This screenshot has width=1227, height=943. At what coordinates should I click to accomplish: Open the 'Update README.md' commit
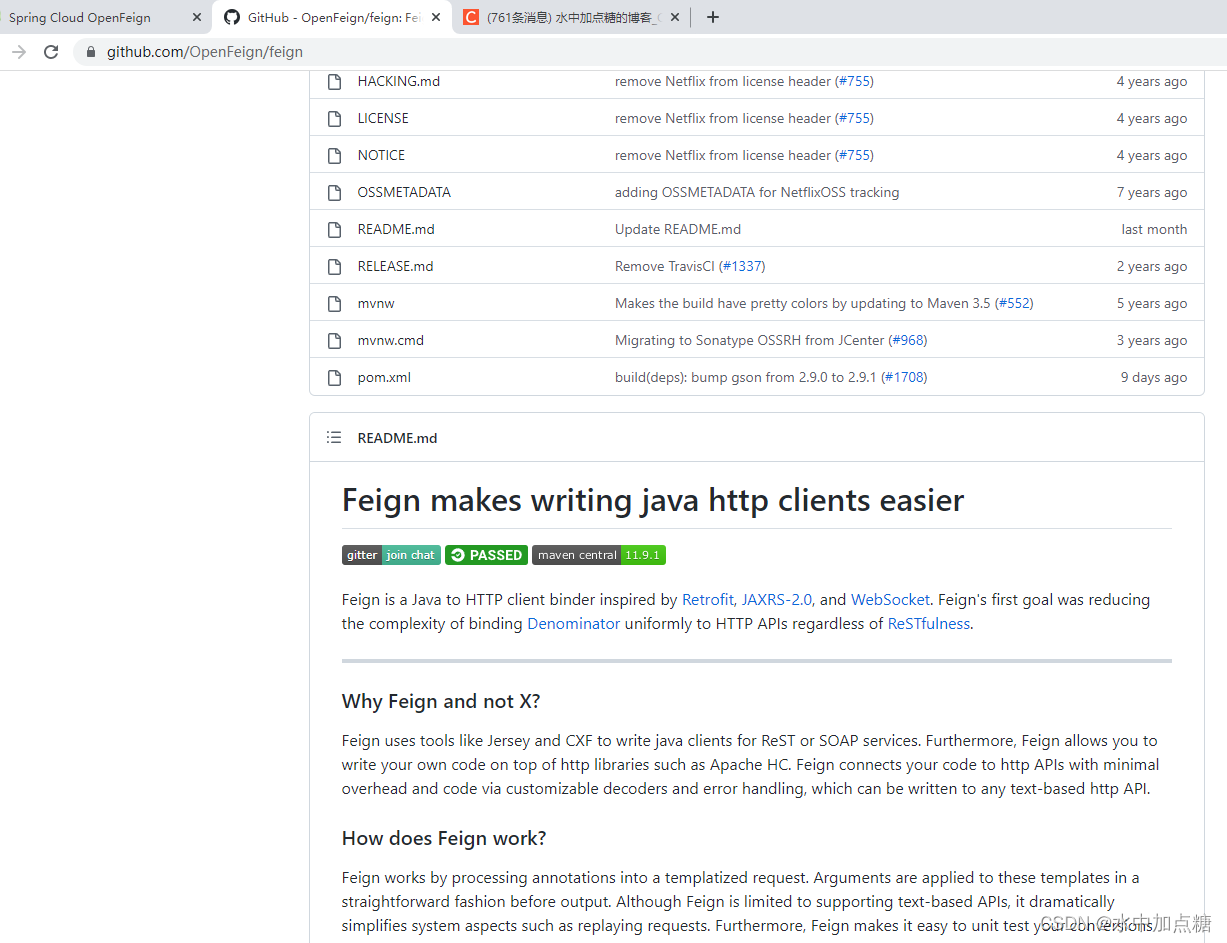pyautogui.click(x=678, y=229)
